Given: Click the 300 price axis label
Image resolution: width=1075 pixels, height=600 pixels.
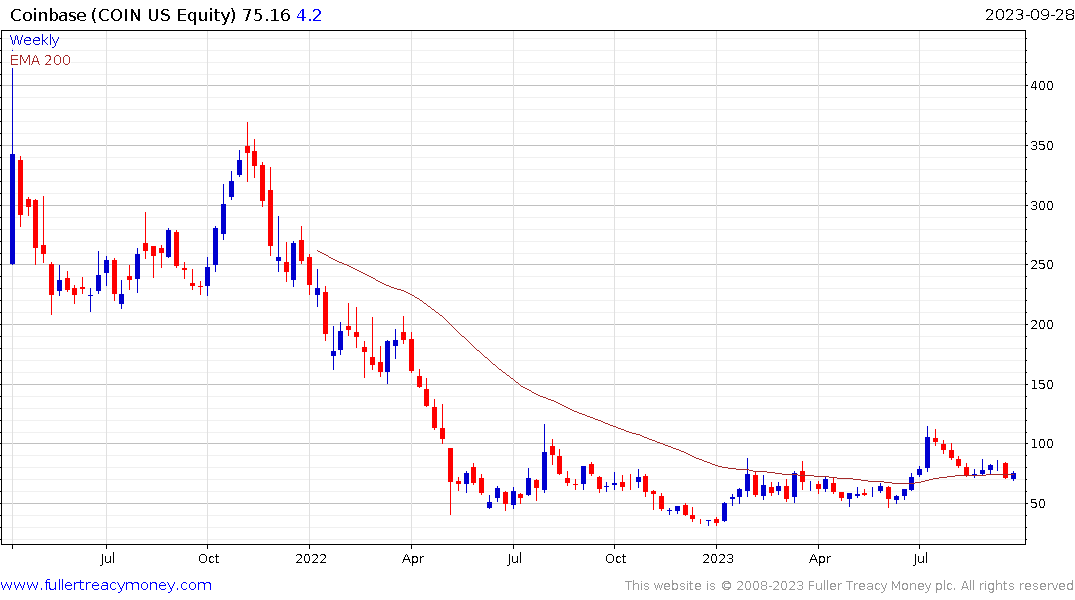Looking at the screenshot, I should point(1042,205).
